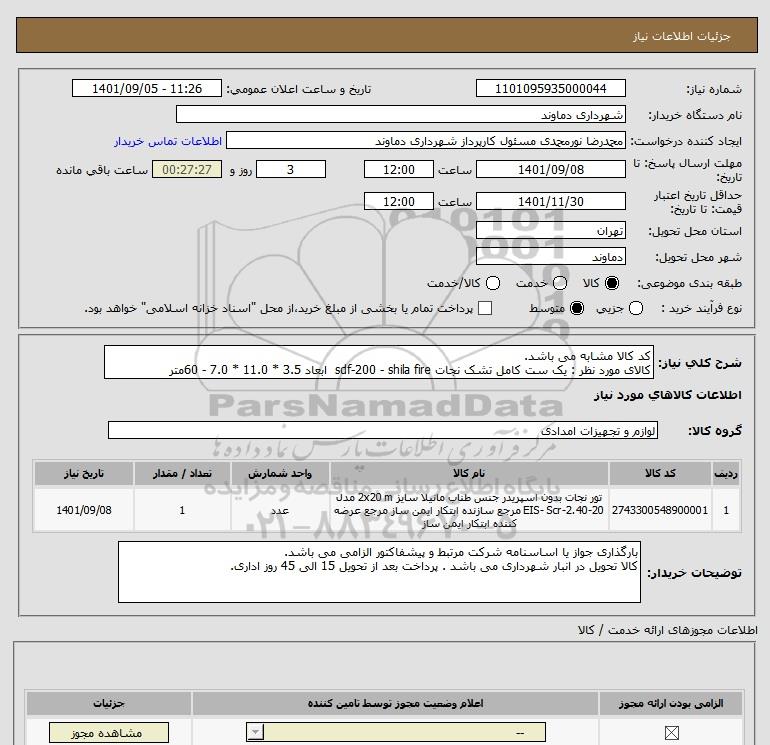Select the کالا/خدمت radio button
The image size is (770, 745).
pyautogui.click(x=493, y=283)
